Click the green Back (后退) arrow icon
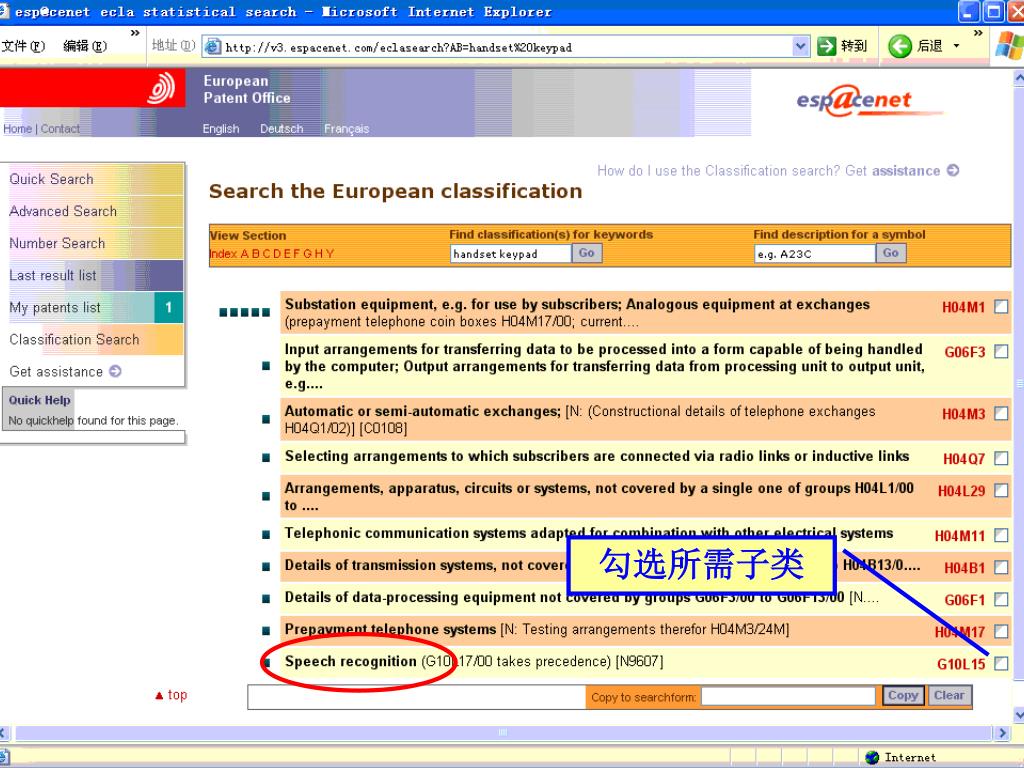 (900, 46)
